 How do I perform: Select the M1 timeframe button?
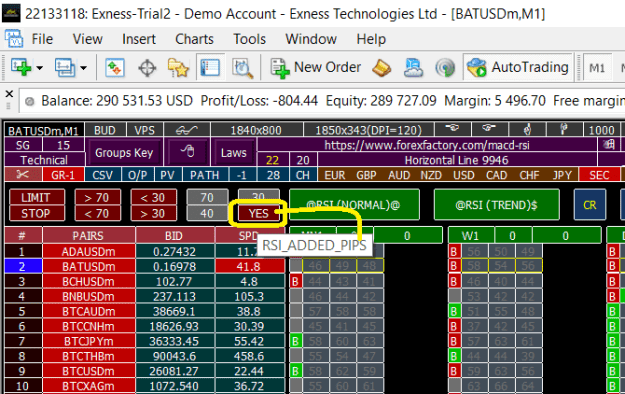tap(597, 68)
